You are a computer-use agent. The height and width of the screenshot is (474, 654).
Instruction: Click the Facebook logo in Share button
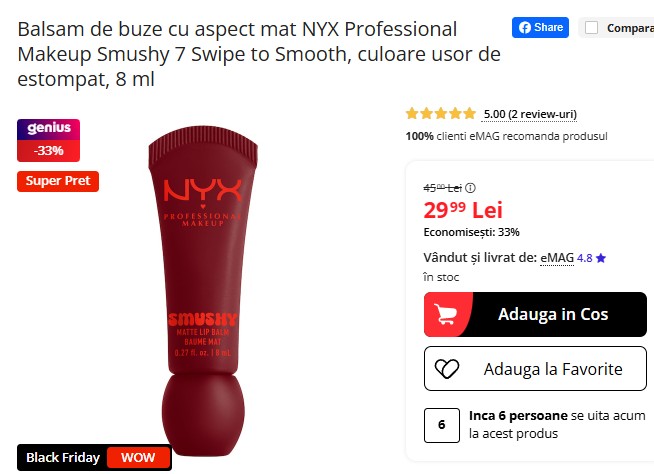pyautogui.click(x=525, y=28)
